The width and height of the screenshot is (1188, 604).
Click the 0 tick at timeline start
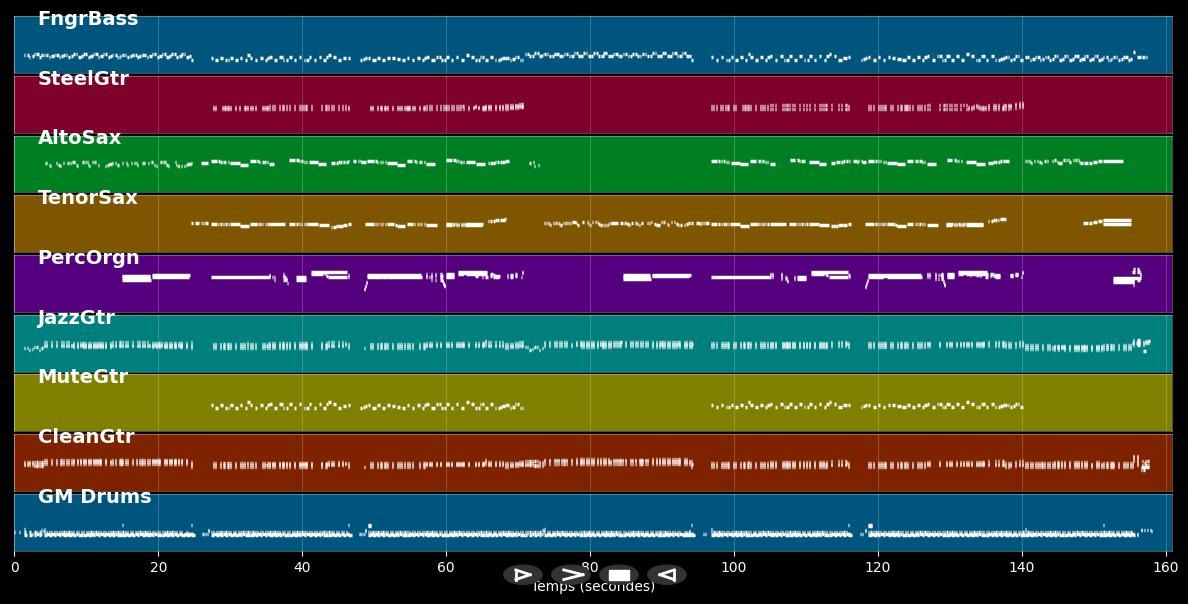[15, 568]
